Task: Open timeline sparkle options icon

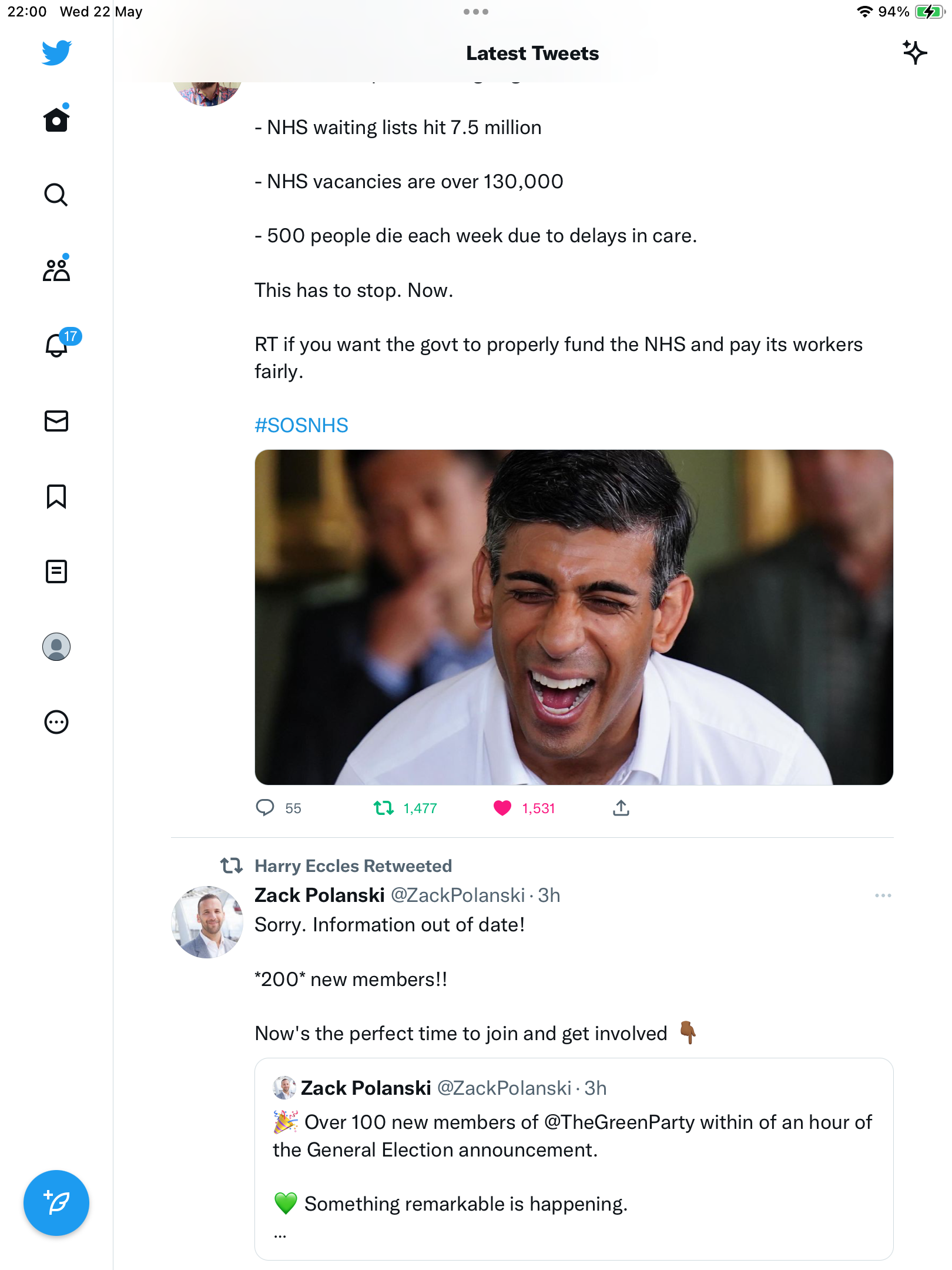Action: [x=914, y=53]
